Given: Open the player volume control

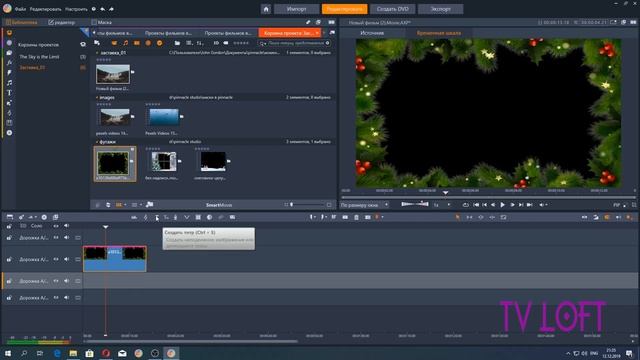Looking at the screenshot, I should [x=543, y=205].
